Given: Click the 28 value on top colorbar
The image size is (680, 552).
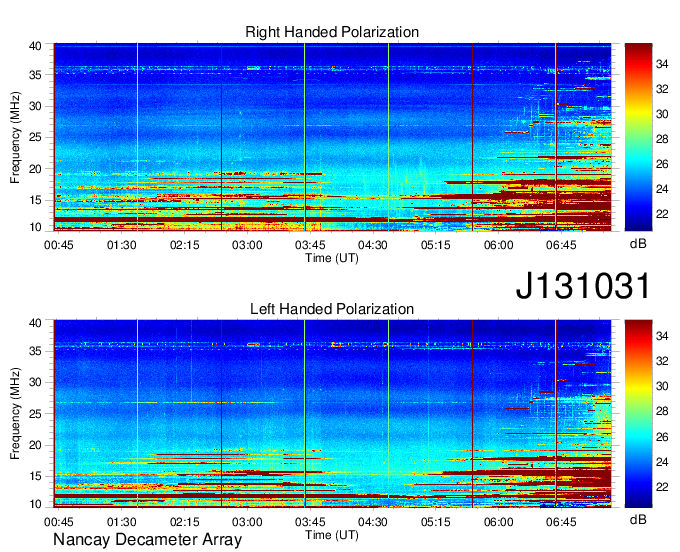Looking at the screenshot, I should (662, 139).
